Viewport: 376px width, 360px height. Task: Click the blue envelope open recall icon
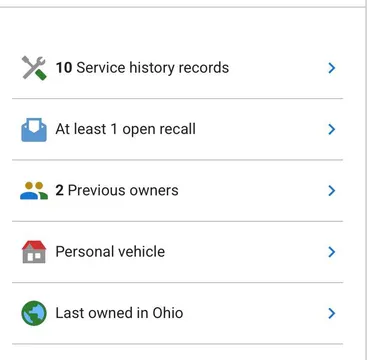[34, 130]
